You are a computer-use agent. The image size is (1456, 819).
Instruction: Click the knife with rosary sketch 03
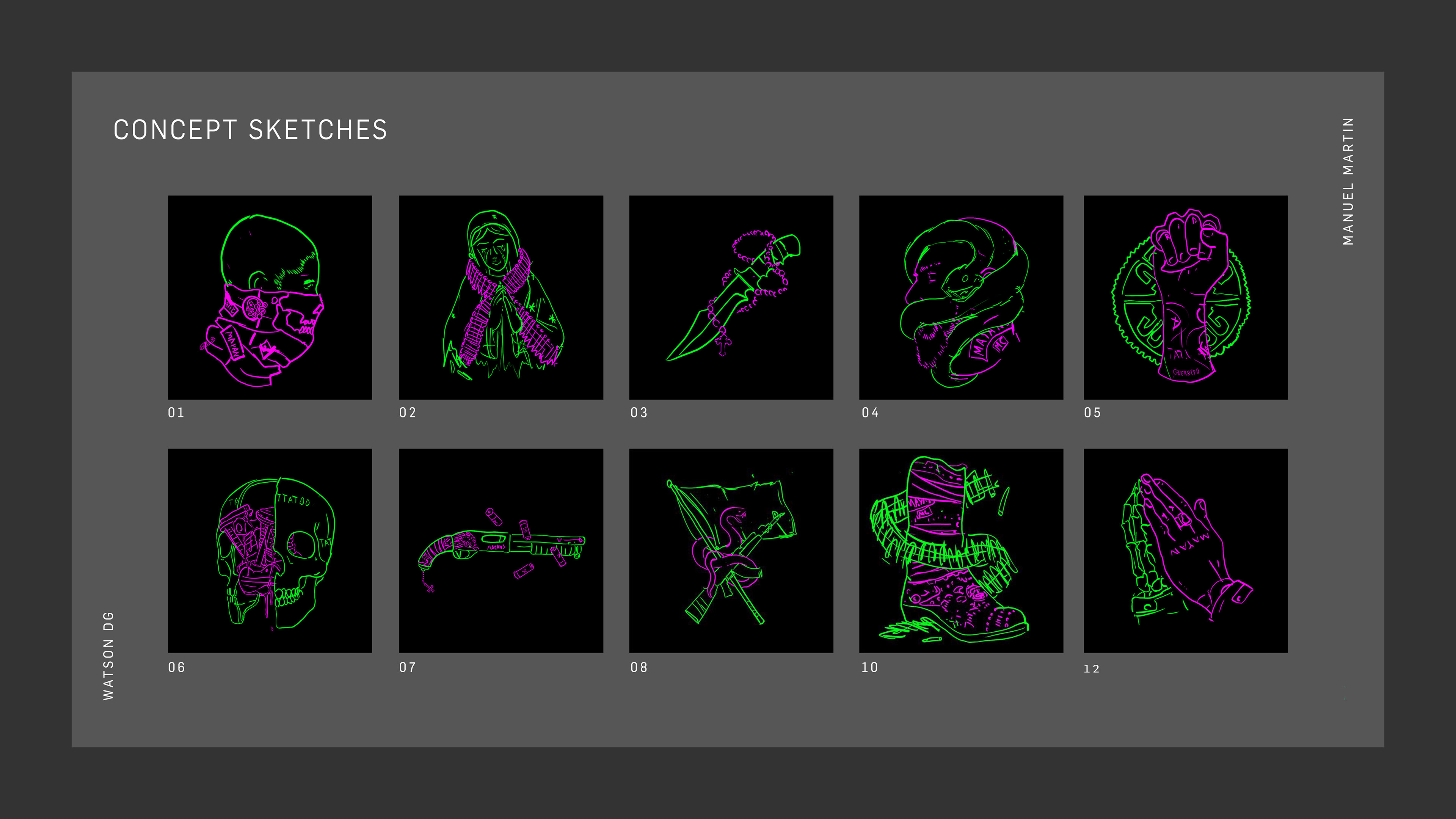click(x=731, y=297)
